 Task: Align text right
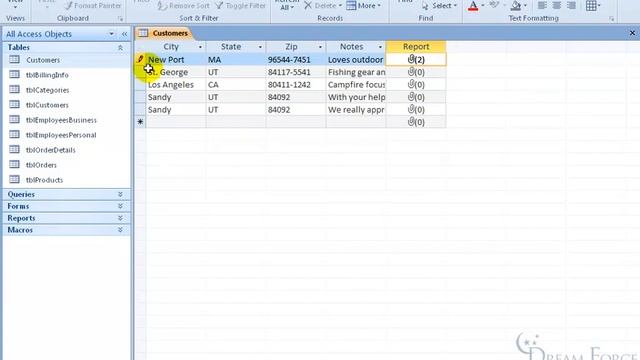click(571, 6)
